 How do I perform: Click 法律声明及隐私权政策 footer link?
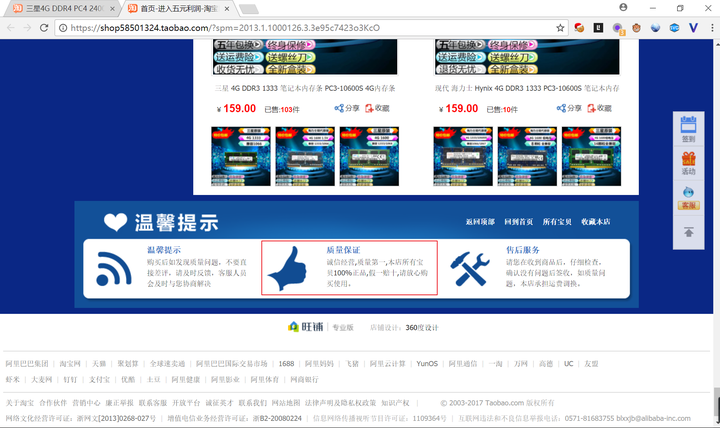340,403
